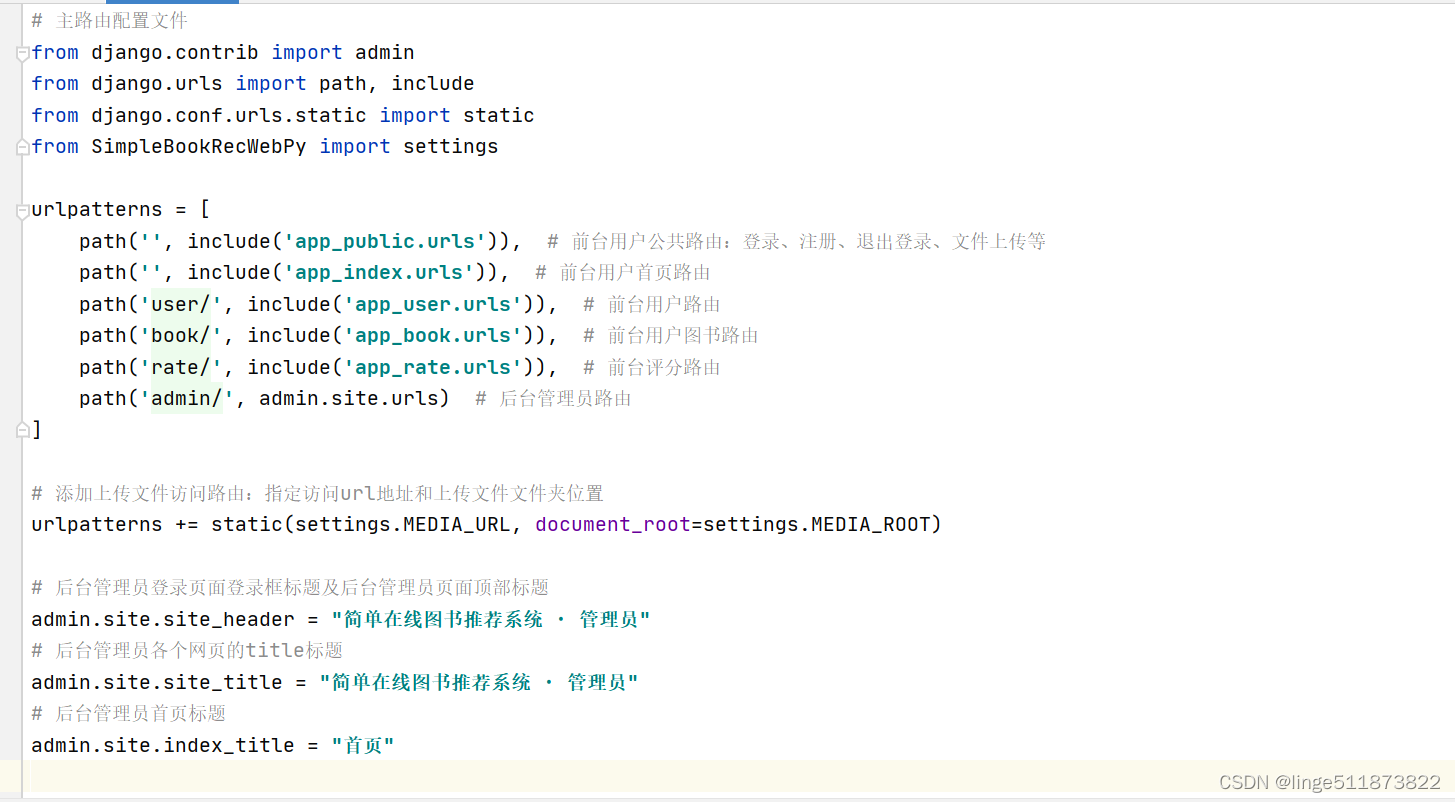Image resolution: width=1455 pixels, height=802 pixels.
Task: Click the 'rate/' route string
Action: point(181,367)
